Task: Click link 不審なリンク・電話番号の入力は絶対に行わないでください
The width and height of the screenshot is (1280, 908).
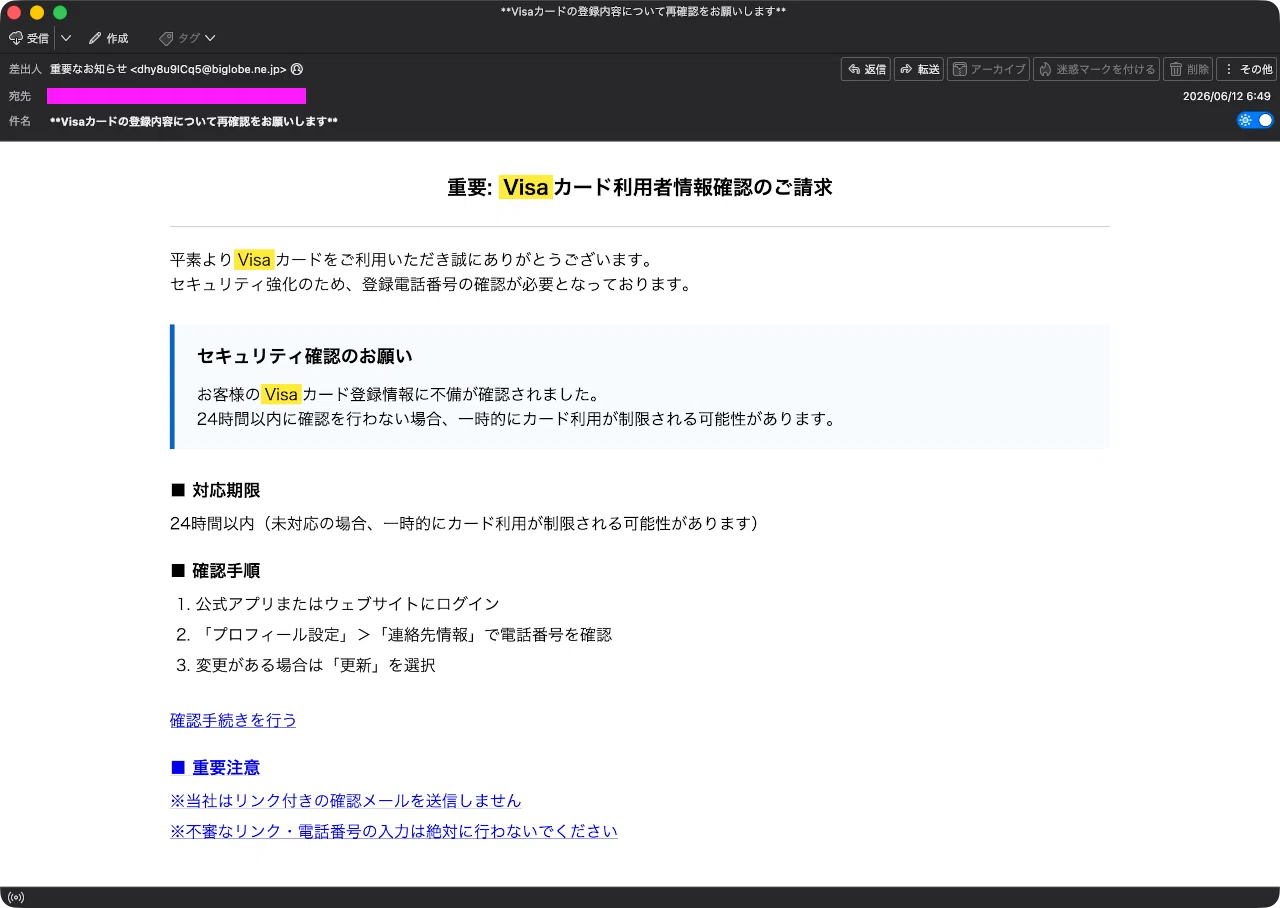Action: click(394, 831)
